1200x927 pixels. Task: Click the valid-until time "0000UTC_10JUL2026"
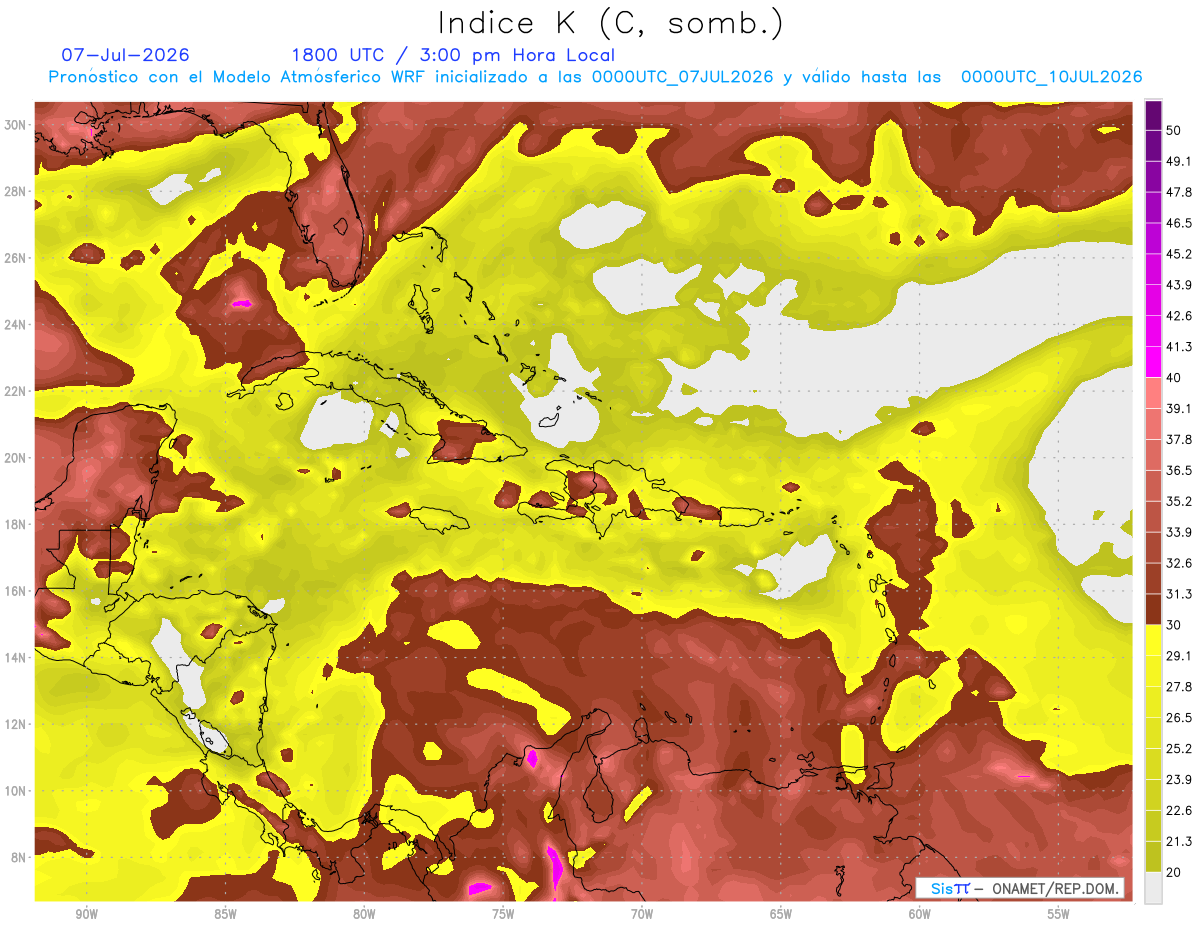(1051, 77)
